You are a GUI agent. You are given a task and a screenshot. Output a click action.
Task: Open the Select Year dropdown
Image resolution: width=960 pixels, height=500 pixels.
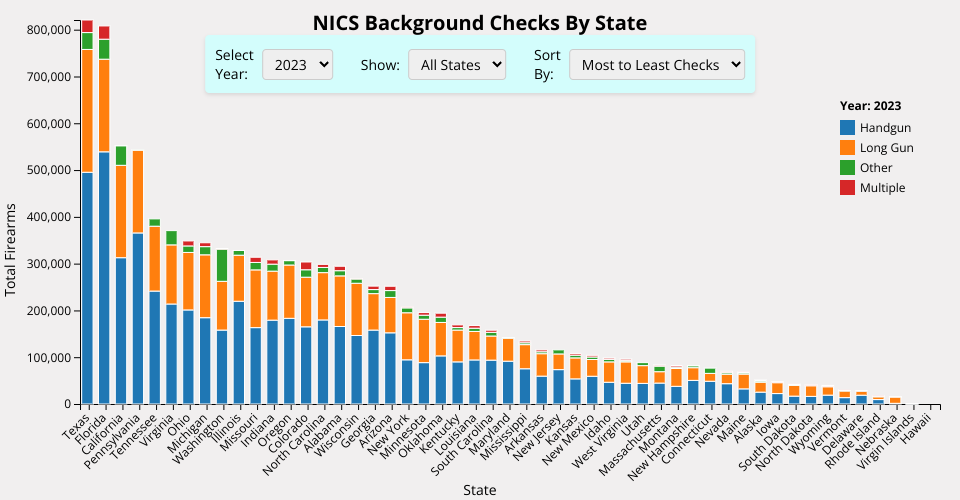[296, 65]
